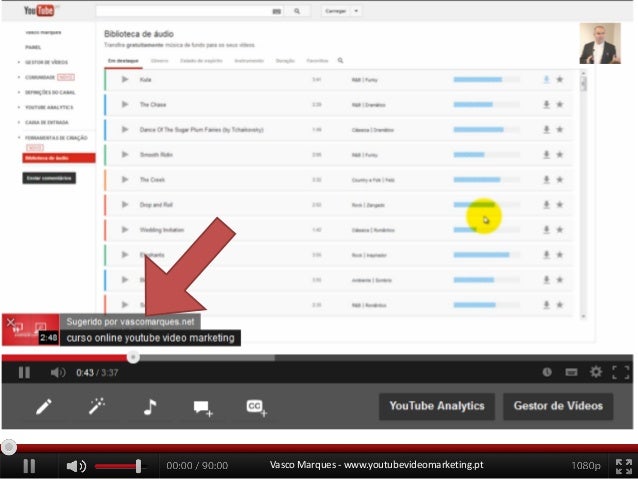Switch inner player to theater mode
638x479 pixels.
click(x=571, y=372)
